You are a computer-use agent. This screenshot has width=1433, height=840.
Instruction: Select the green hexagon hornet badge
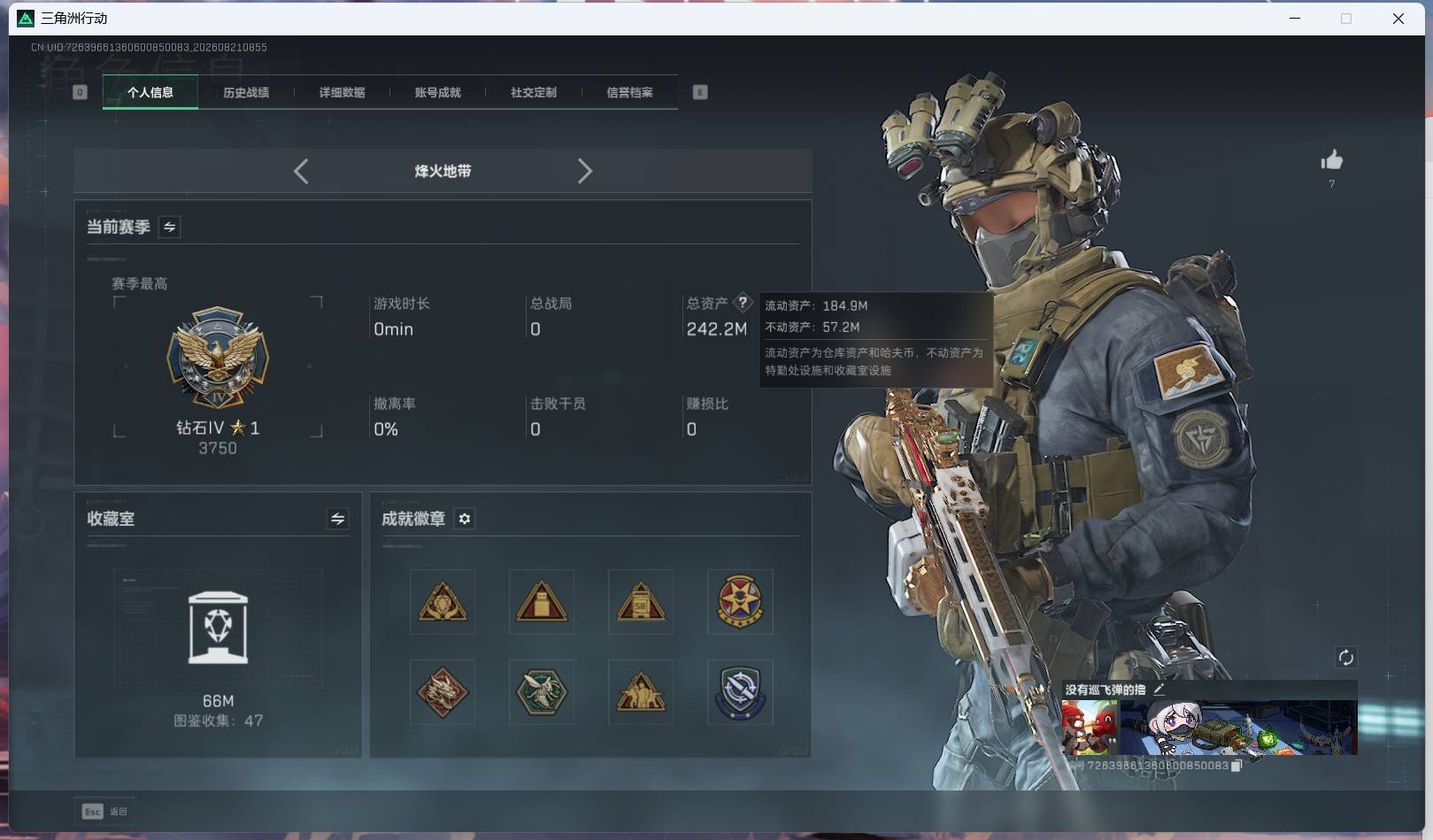(x=542, y=692)
